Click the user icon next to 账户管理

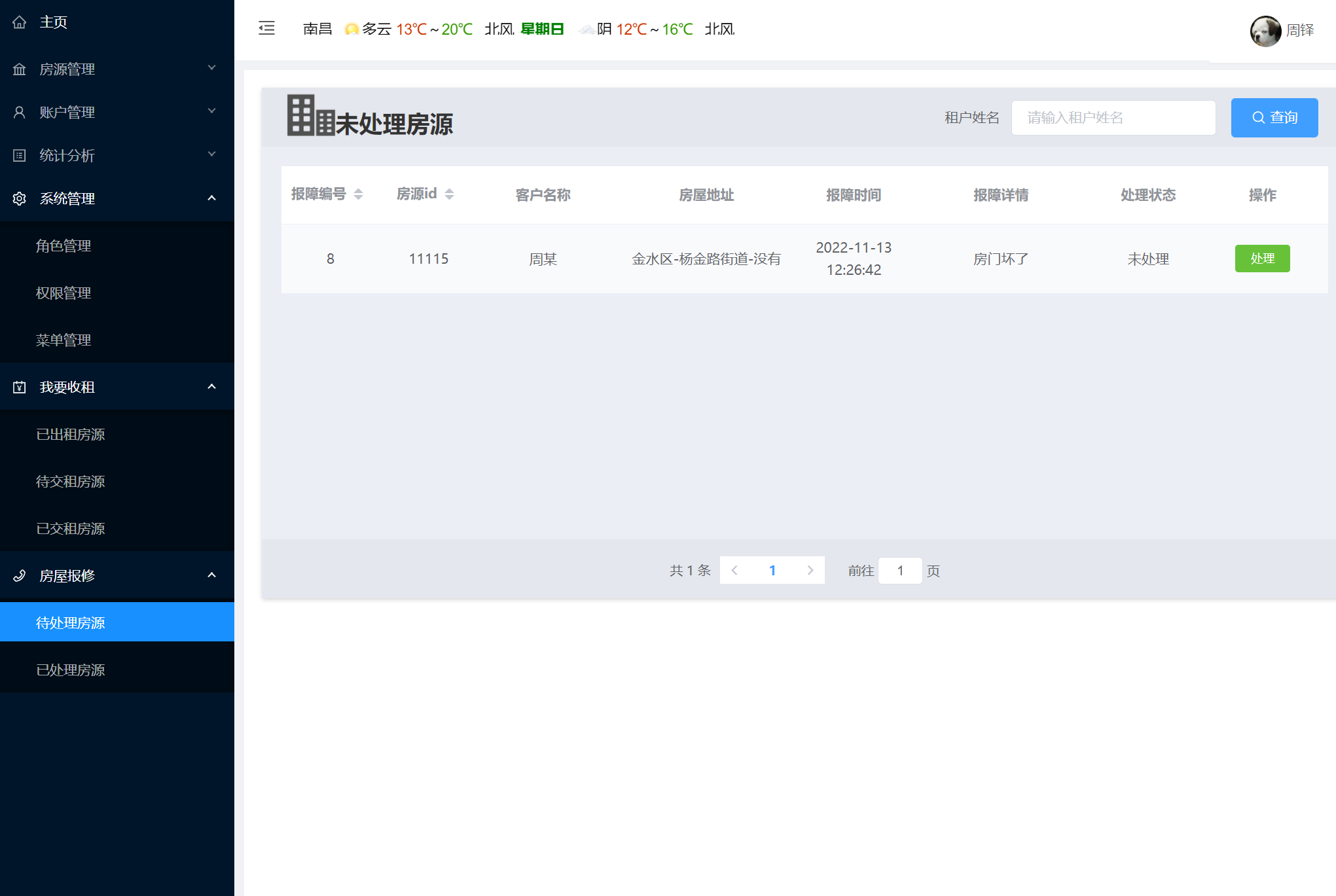pos(20,113)
